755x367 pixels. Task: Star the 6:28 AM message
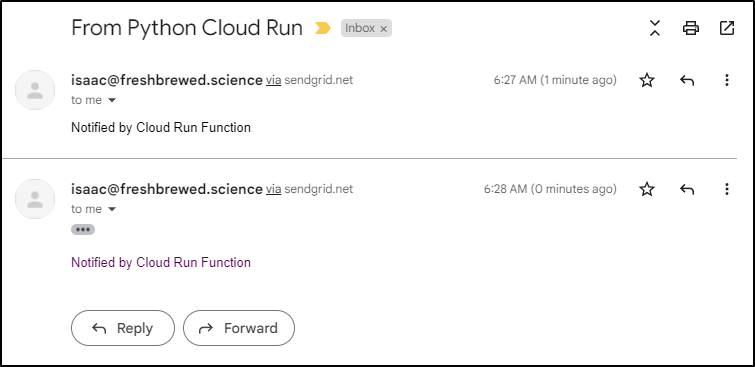[647, 189]
